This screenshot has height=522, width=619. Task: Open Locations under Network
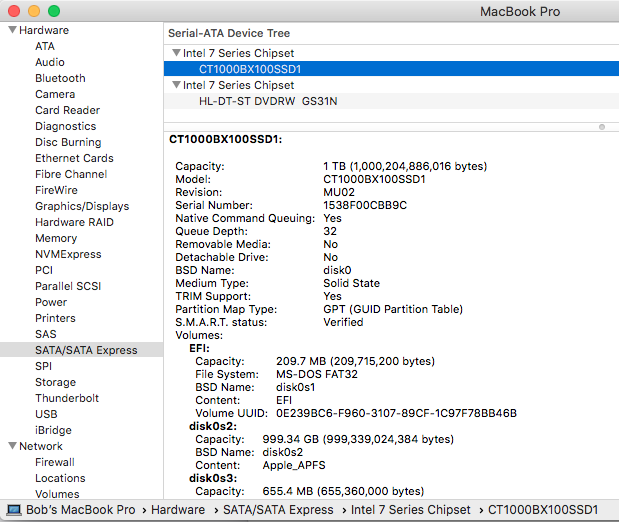[x=60, y=478]
